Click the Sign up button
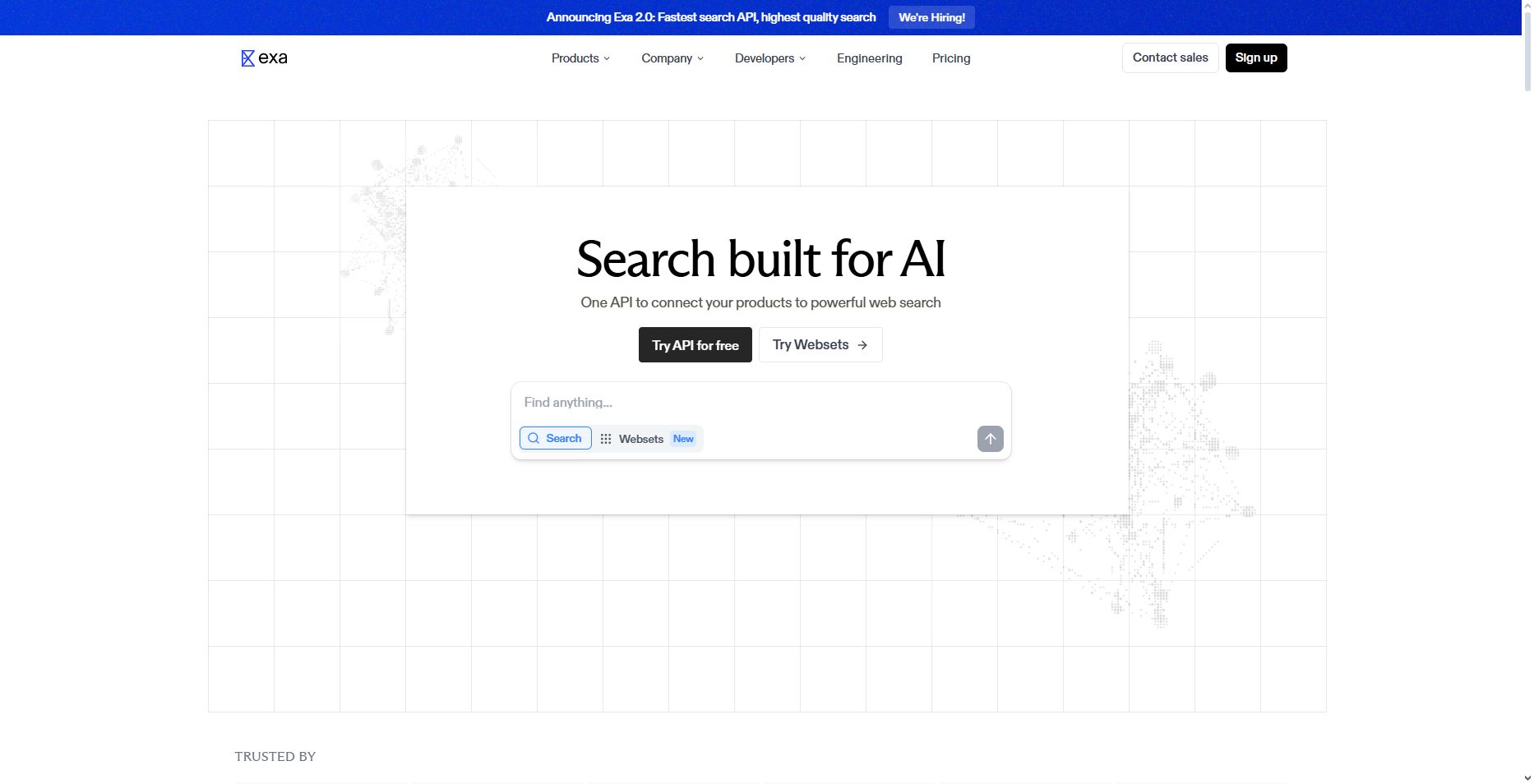Viewport: 1534px width, 784px height. click(1256, 58)
